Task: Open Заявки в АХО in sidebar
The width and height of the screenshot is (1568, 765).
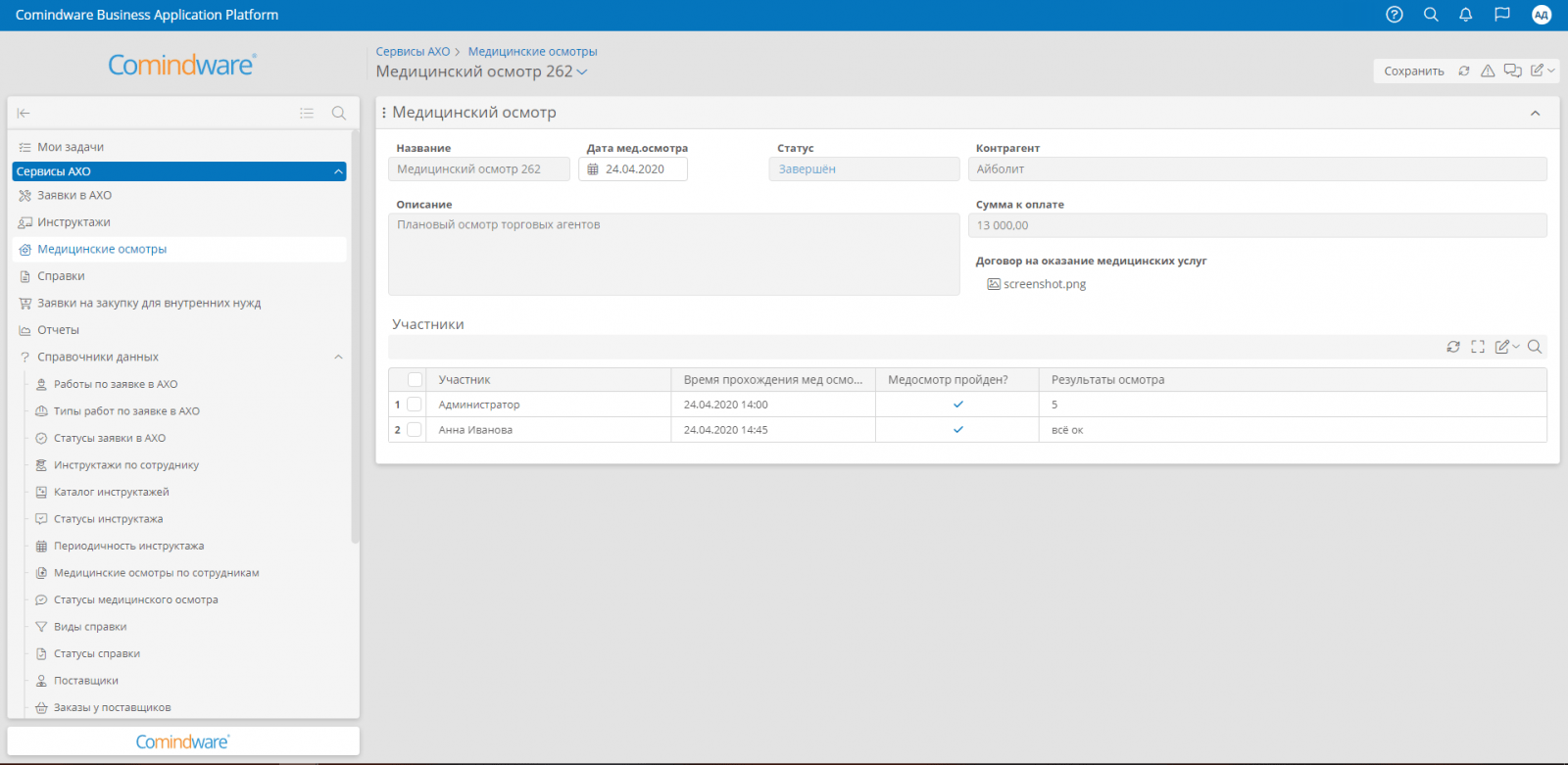Action: click(x=74, y=196)
